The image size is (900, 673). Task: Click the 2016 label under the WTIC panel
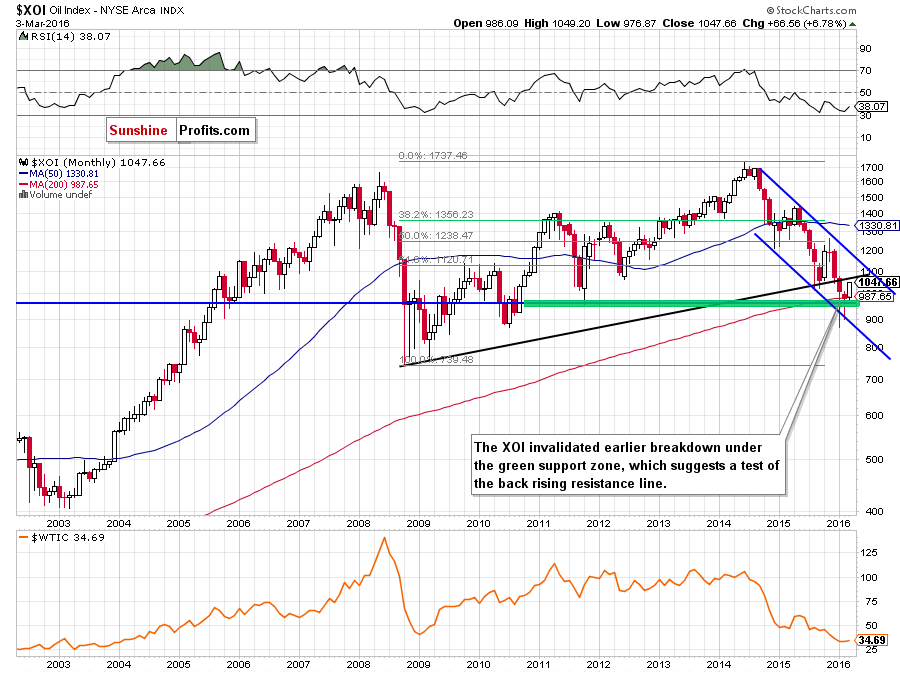tap(838, 664)
